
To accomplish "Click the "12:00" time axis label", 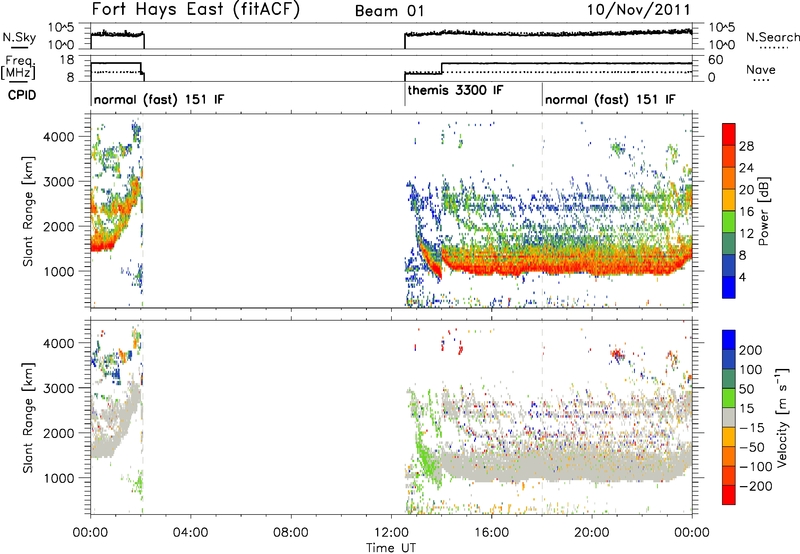I will tap(391, 532).
